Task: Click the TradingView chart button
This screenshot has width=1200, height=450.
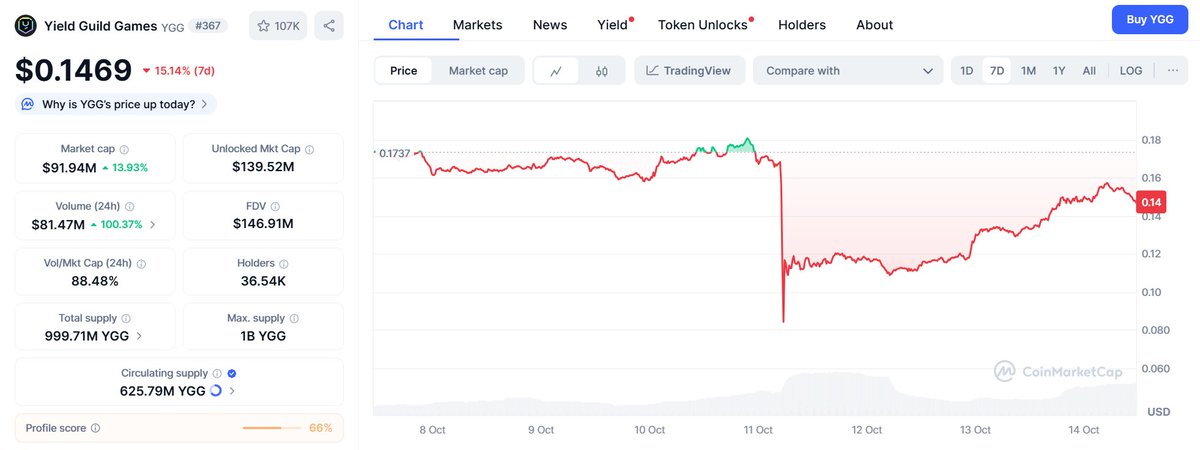Action: point(689,71)
